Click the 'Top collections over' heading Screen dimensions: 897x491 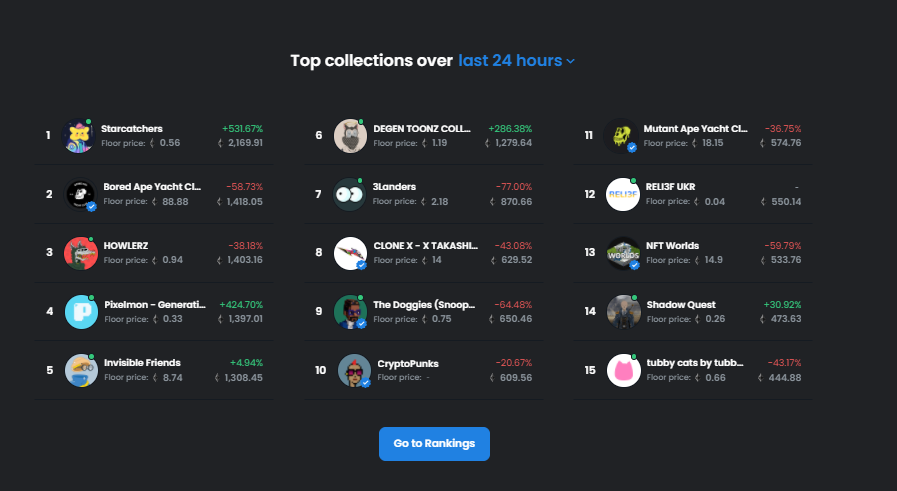coord(371,61)
